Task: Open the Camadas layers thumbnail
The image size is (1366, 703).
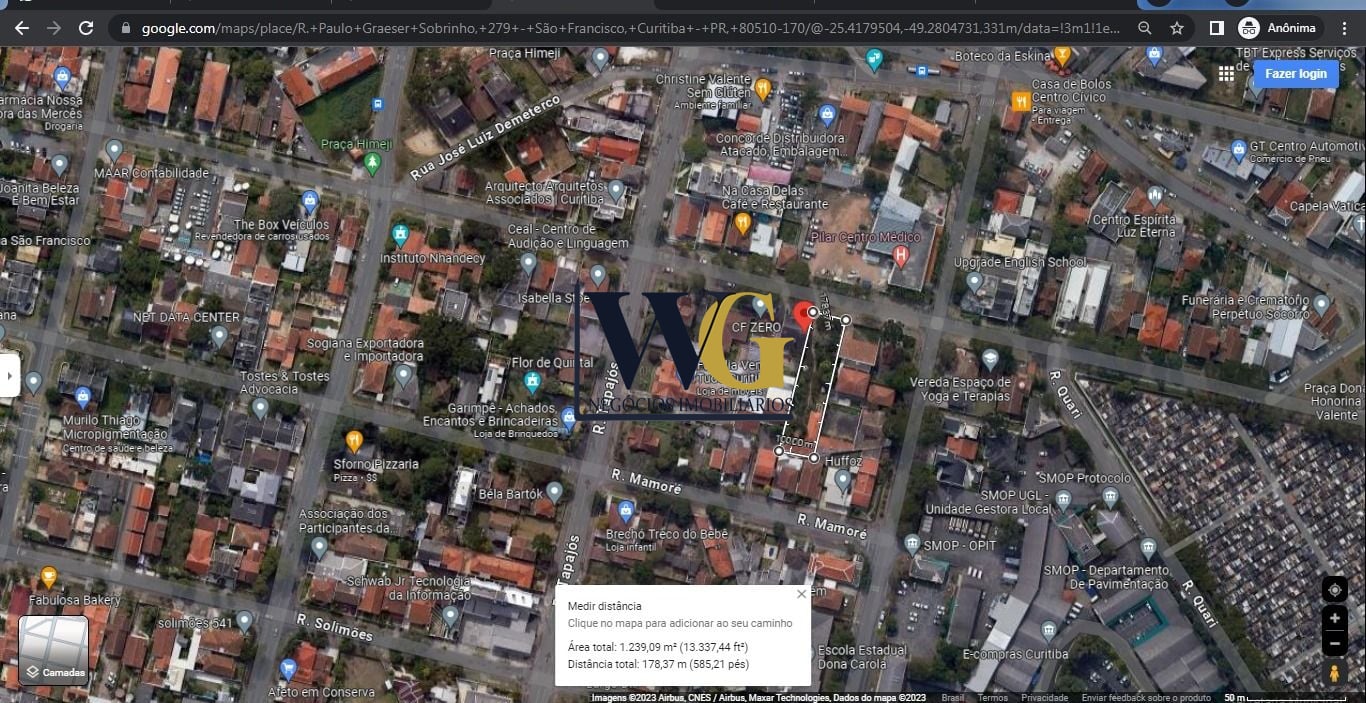Action: point(54,649)
